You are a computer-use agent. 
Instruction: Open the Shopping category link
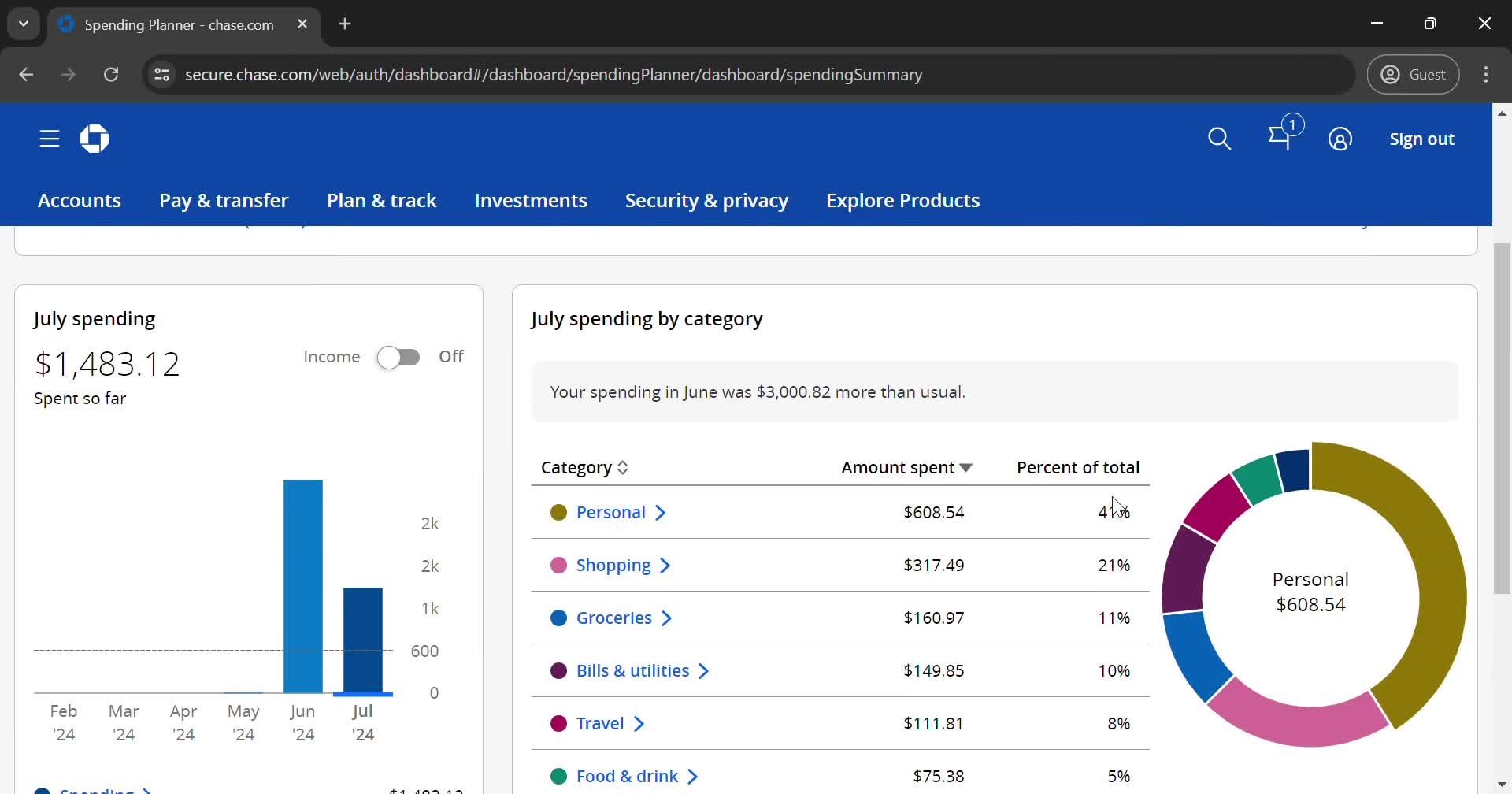pyautogui.click(x=613, y=565)
